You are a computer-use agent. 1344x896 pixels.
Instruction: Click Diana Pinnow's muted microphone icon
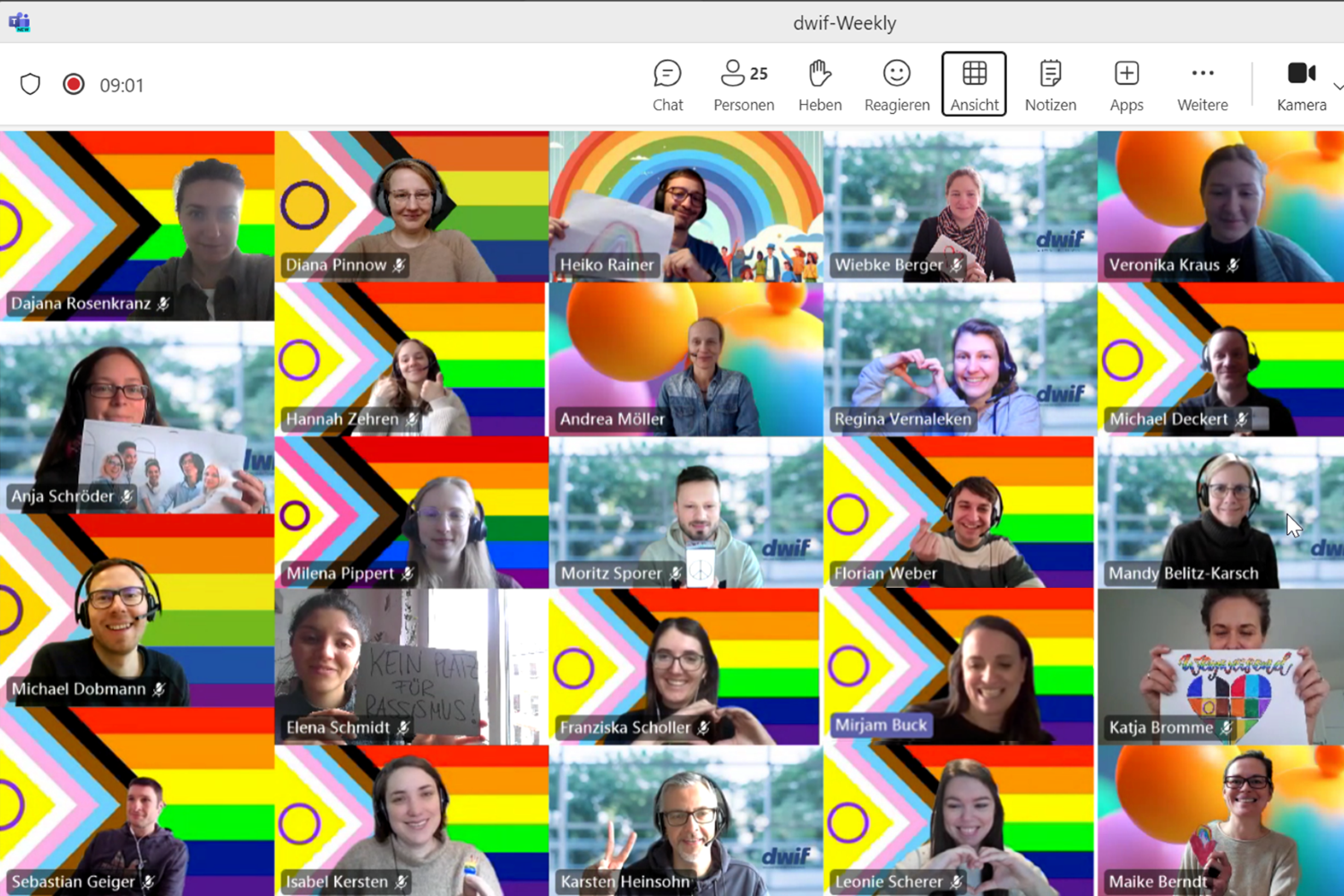click(400, 265)
